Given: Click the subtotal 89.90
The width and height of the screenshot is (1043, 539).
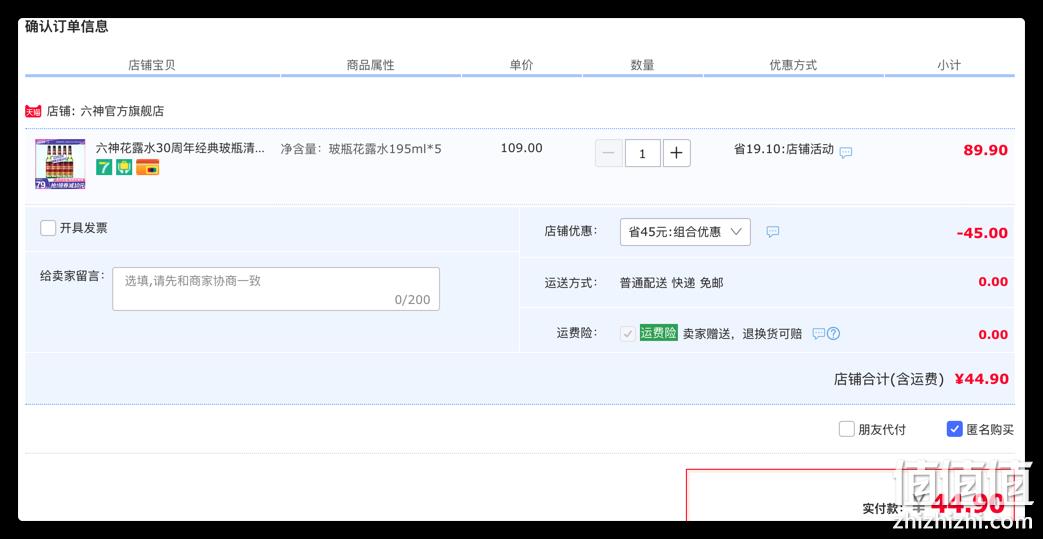Looking at the screenshot, I should click(986, 150).
